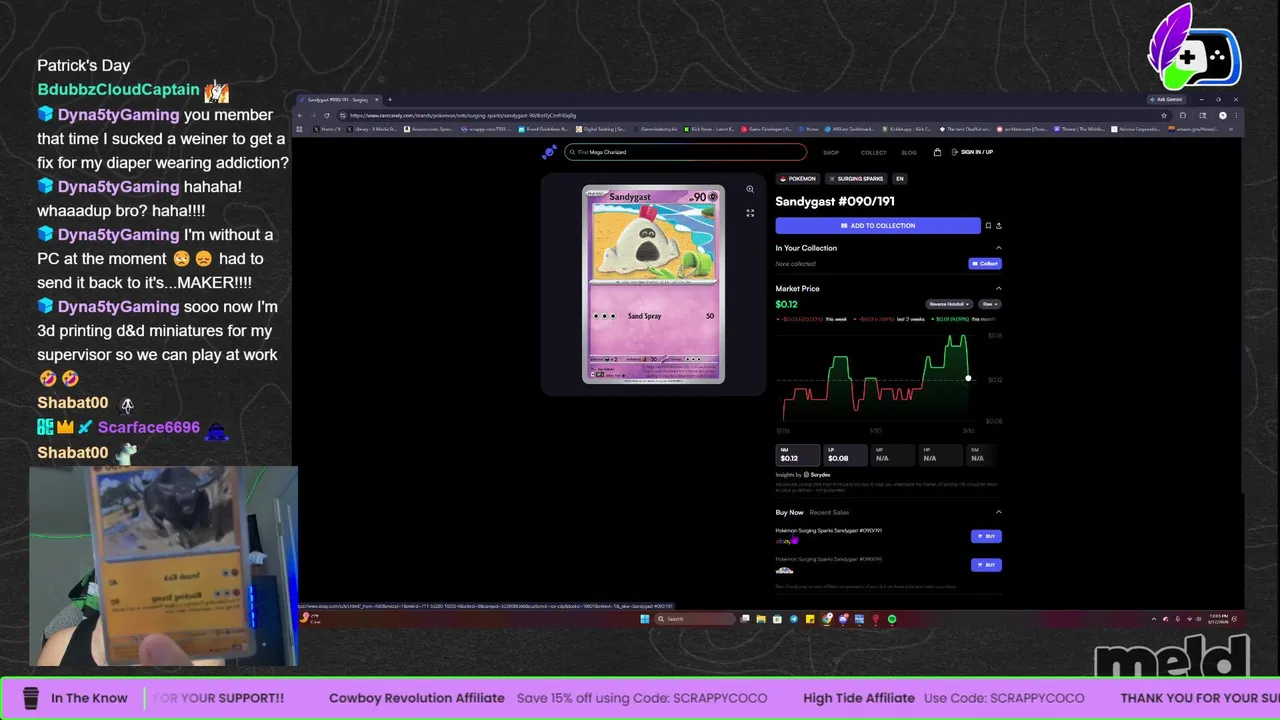Open the Kick News bookmark
The width and height of the screenshot is (1280, 720).
click(x=711, y=129)
